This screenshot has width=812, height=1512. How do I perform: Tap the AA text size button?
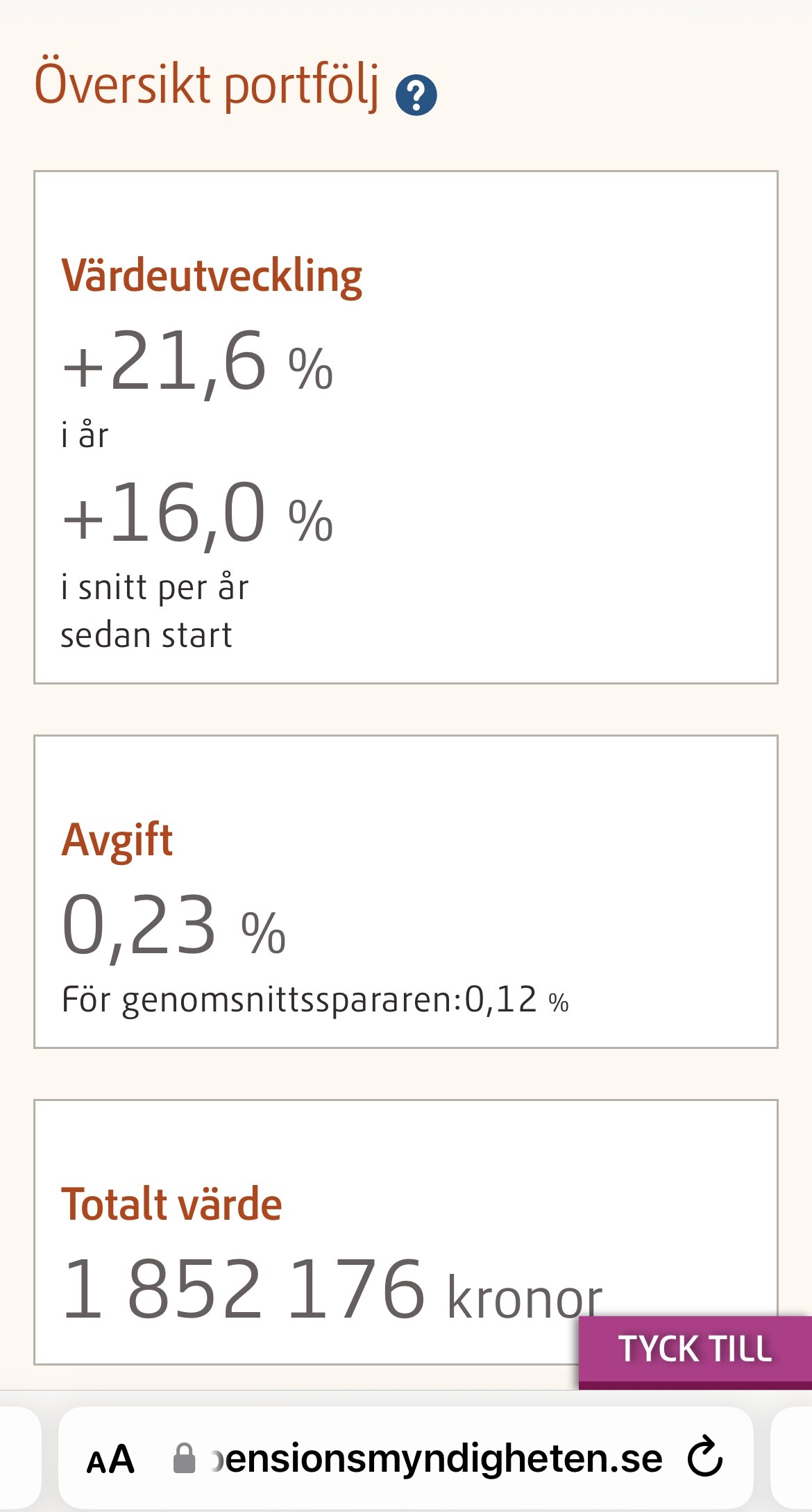click(x=110, y=1459)
